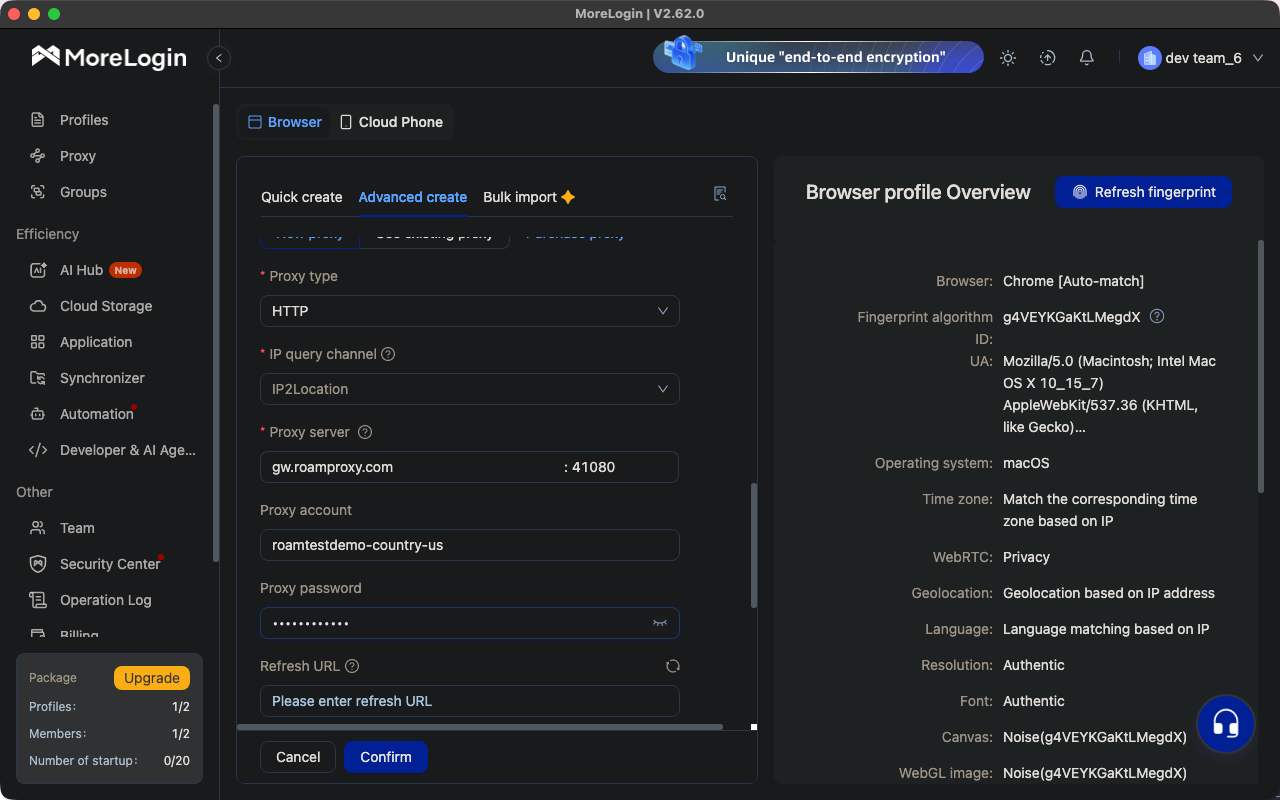Open the Proxy section icon
Image resolution: width=1280 pixels, height=800 pixels.
38,156
